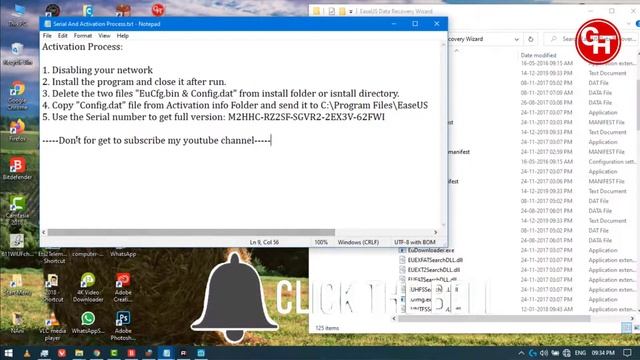
Task: Open the WhatsAppSetup desktop icon
Action: pos(88,322)
